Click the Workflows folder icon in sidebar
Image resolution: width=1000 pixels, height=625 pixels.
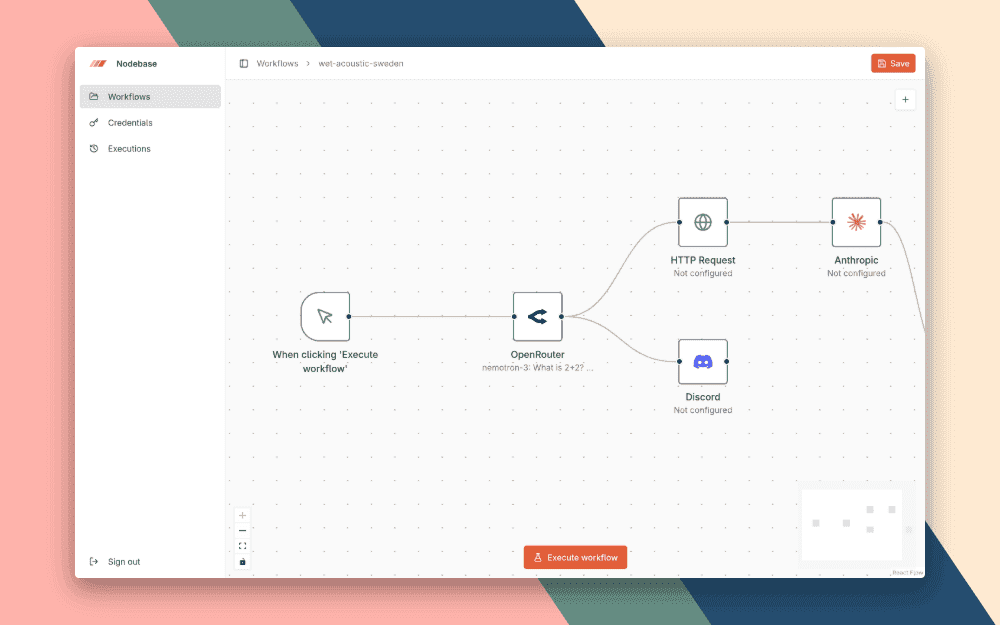click(x=94, y=97)
